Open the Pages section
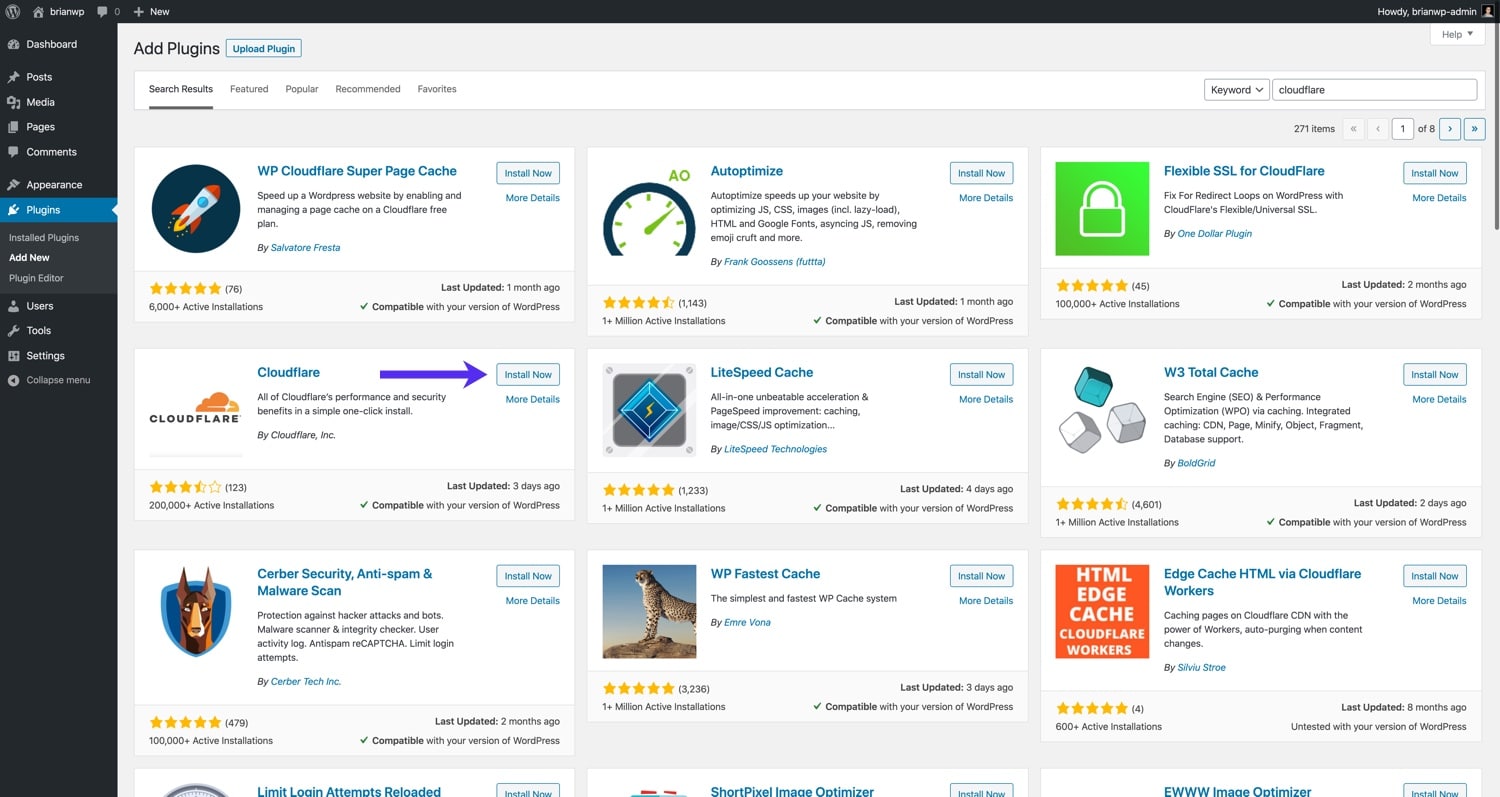1500x797 pixels. 40,127
